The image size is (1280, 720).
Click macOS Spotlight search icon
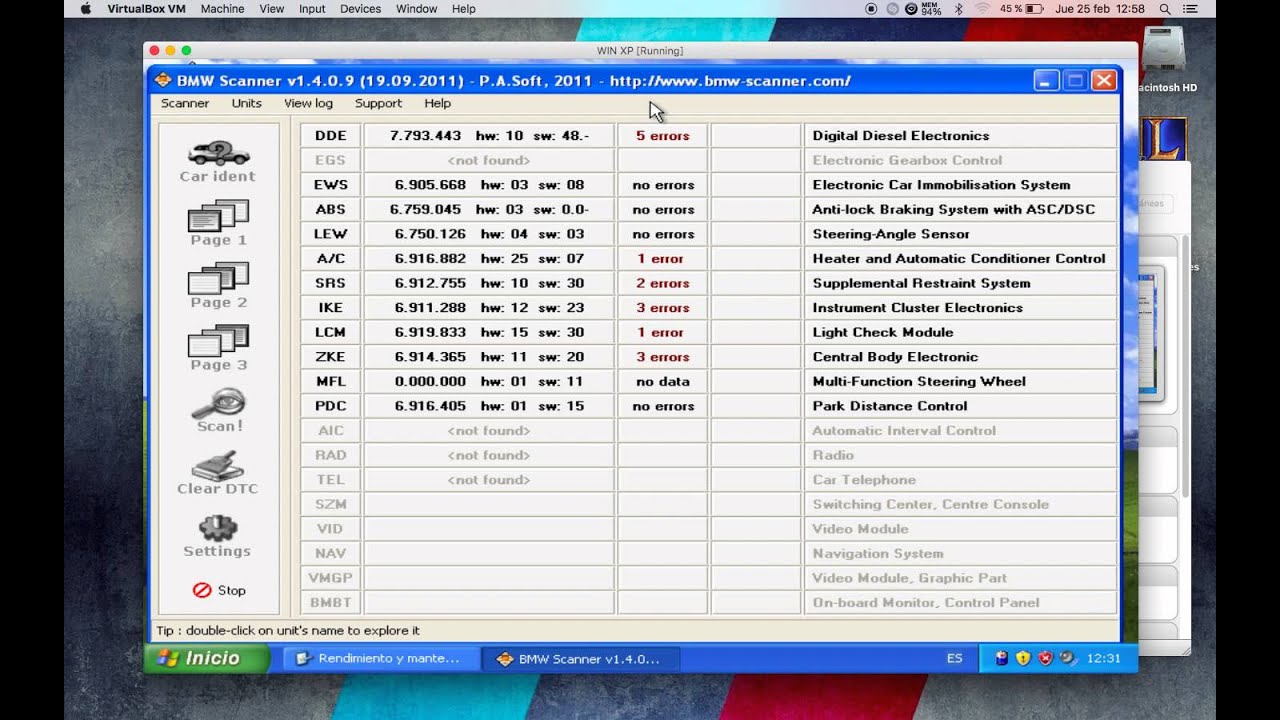(1165, 9)
